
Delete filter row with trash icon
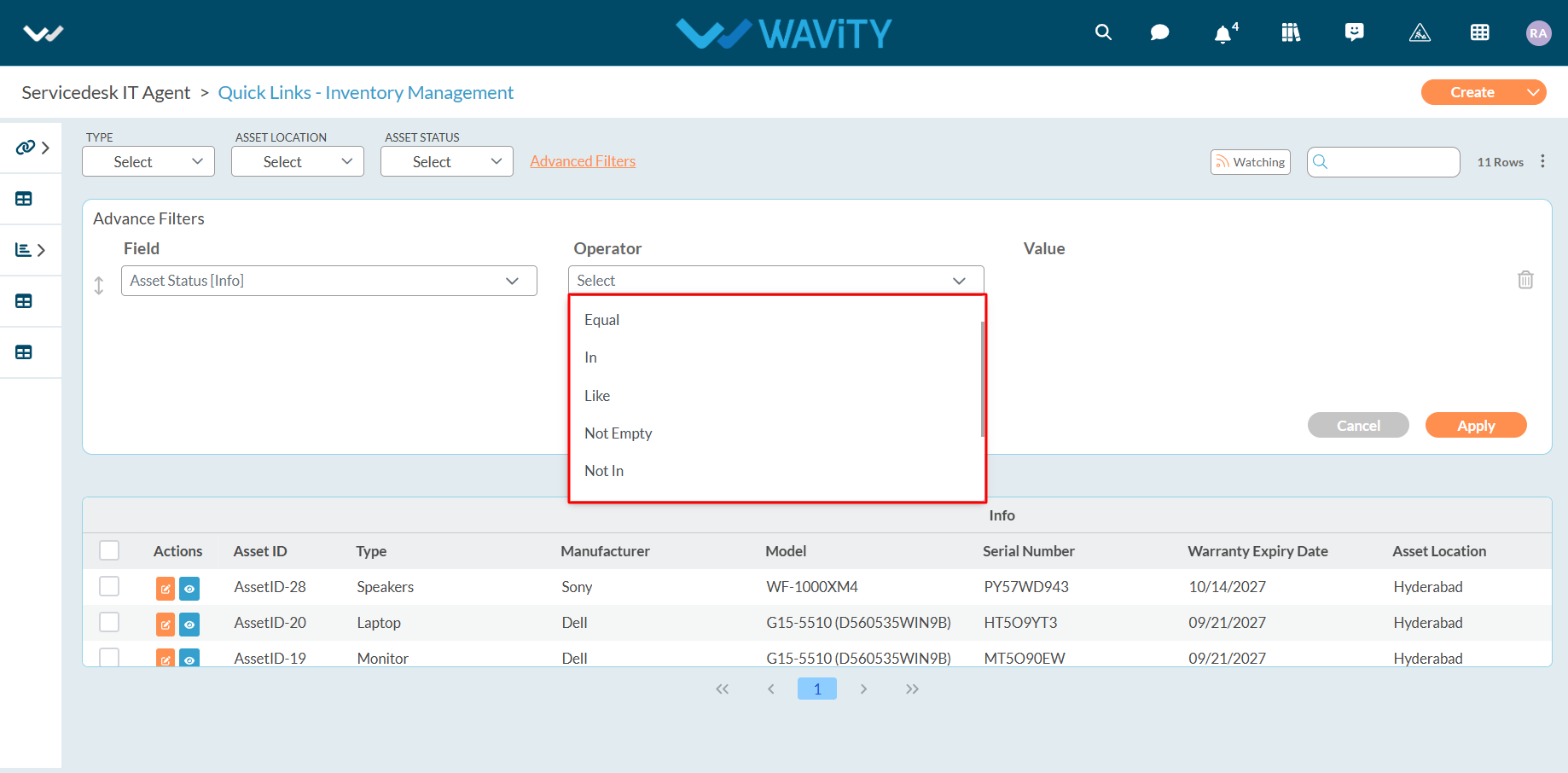1525,280
